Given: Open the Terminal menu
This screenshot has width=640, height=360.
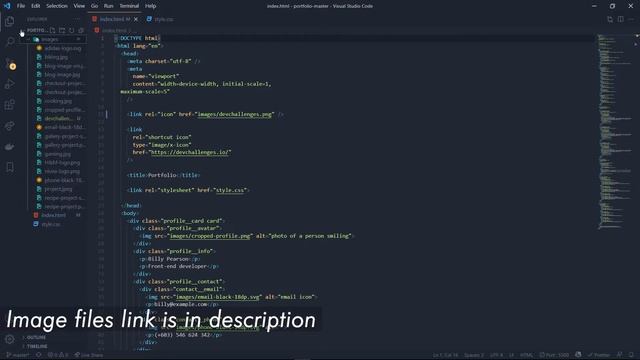Looking at the screenshot, I should (x=129, y=6).
